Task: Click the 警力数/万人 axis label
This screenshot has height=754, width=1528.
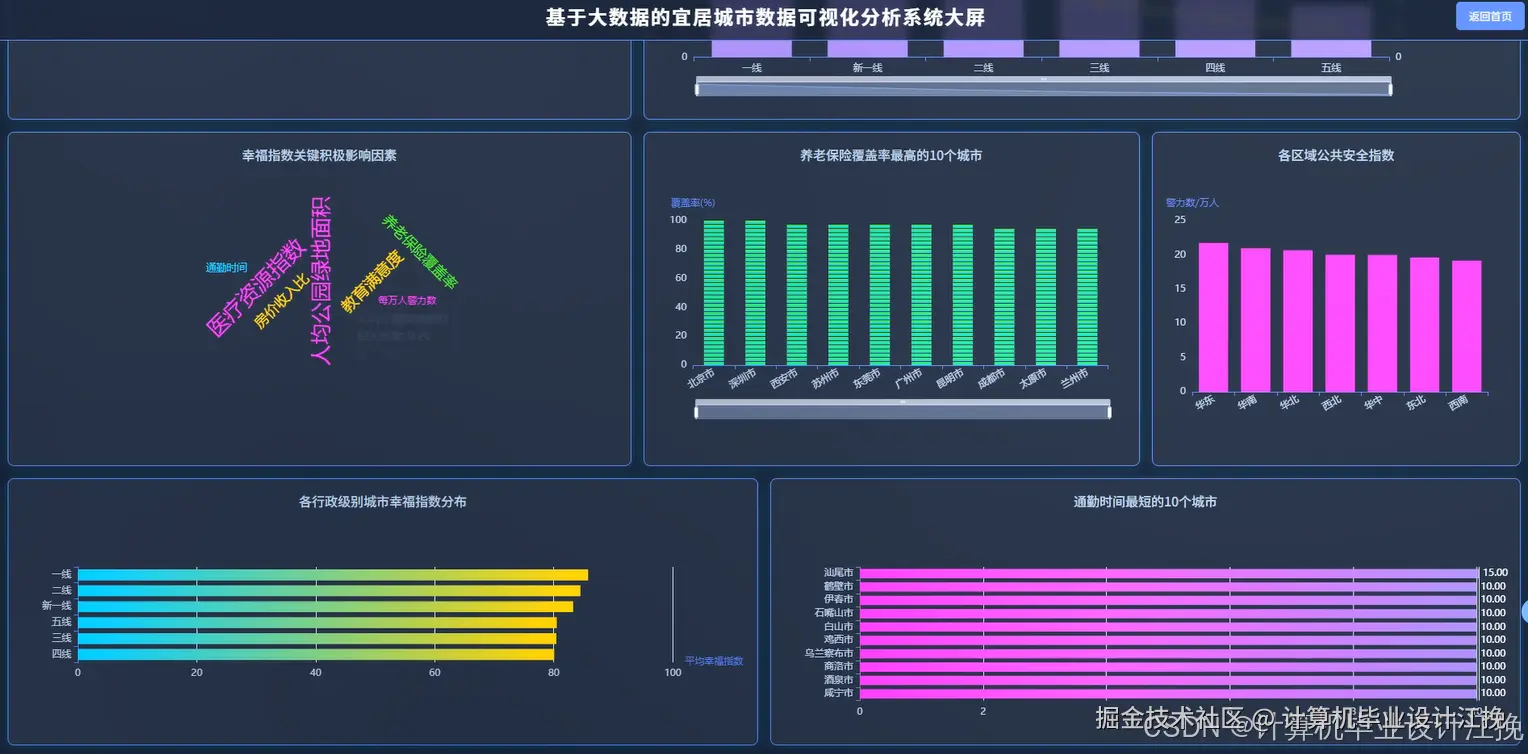Action: [x=1193, y=203]
